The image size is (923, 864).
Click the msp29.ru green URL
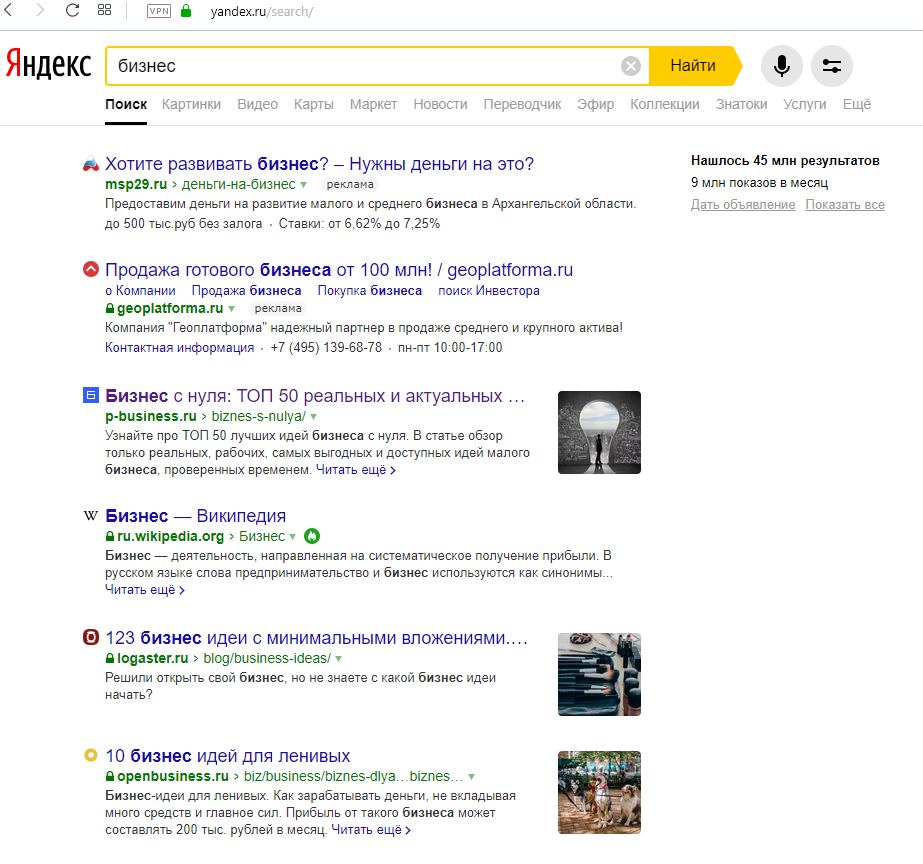136,184
